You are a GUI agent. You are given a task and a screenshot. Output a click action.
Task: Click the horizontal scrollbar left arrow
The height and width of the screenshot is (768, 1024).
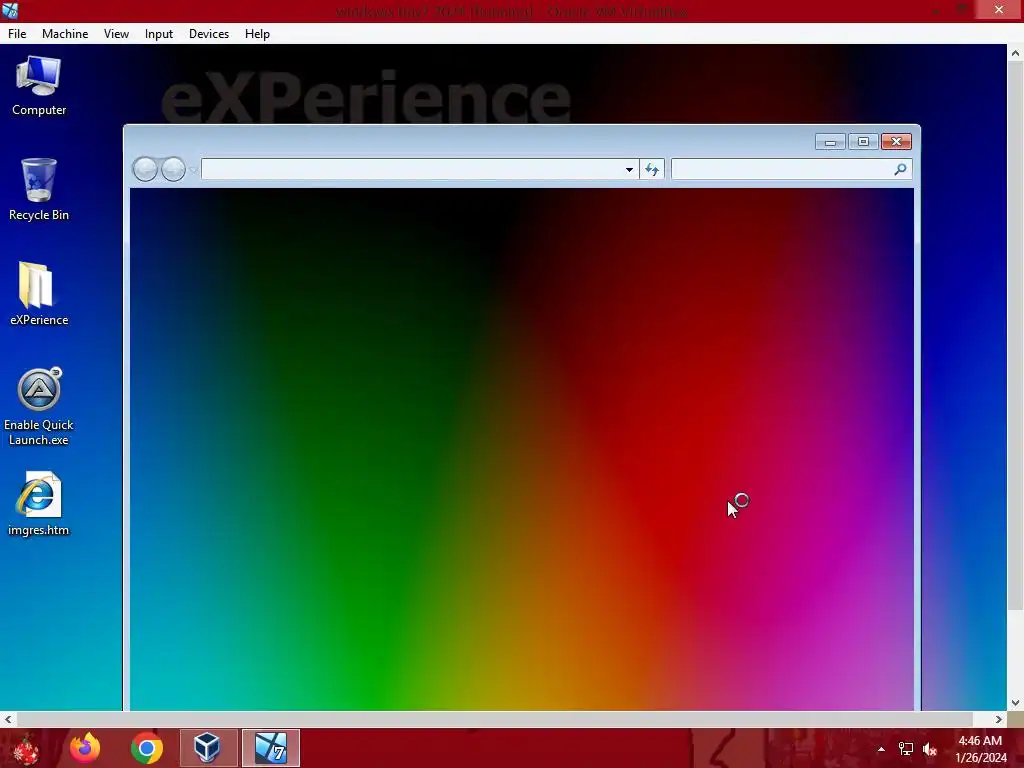[x=8, y=719]
